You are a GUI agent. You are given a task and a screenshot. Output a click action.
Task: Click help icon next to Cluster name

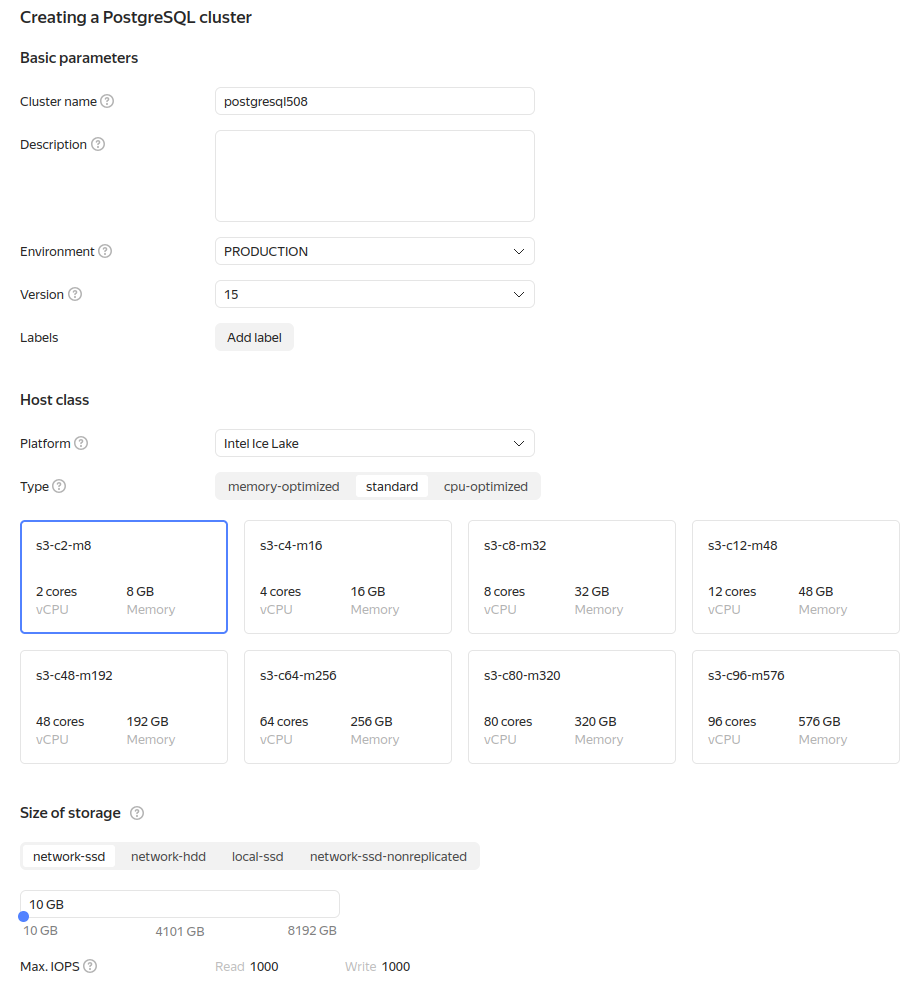pos(107,101)
